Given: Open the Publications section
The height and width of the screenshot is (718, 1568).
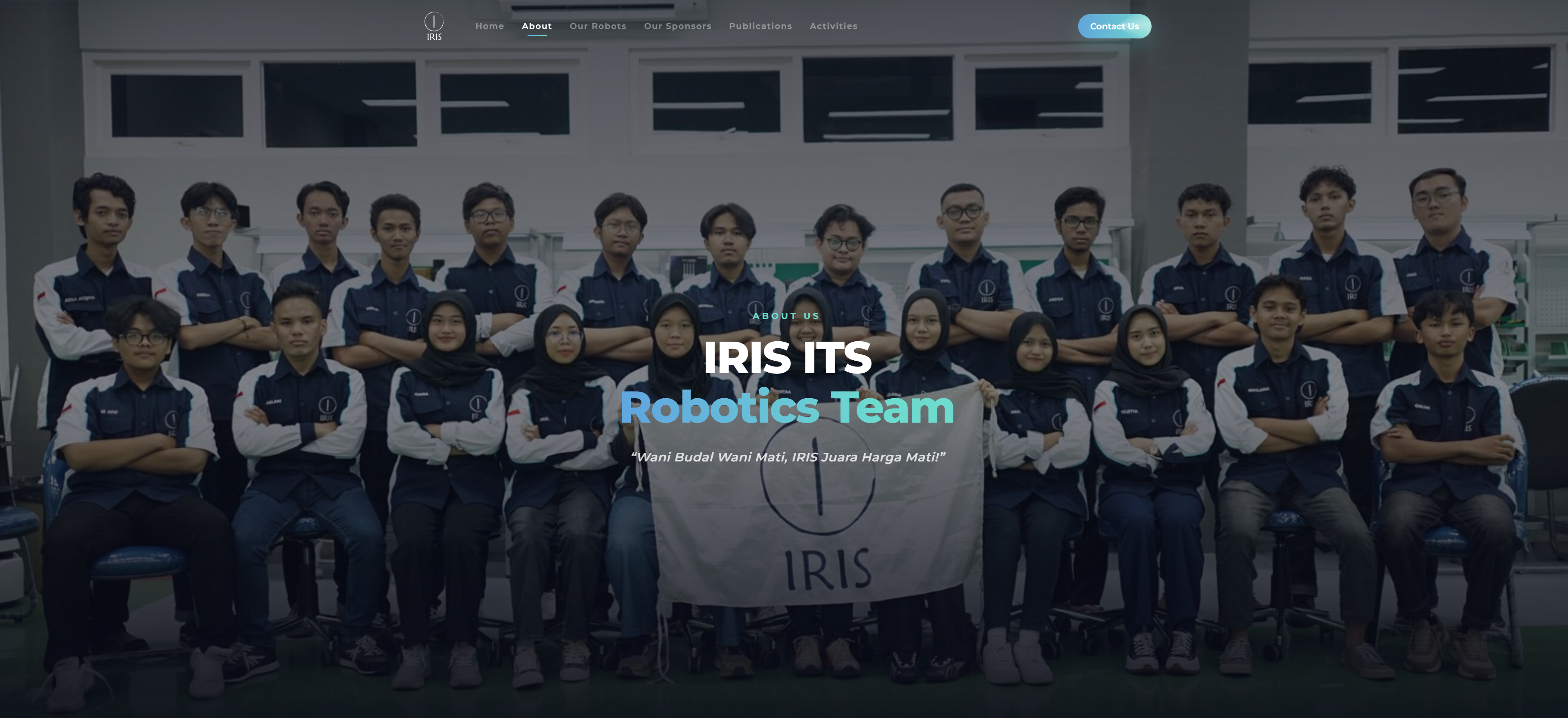Looking at the screenshot, I should pyautogui.click(x=760, y=26).
